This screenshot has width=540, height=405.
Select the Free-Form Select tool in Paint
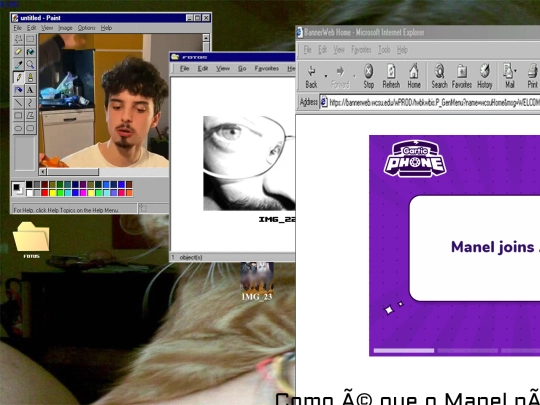click(x=18, y=39)
